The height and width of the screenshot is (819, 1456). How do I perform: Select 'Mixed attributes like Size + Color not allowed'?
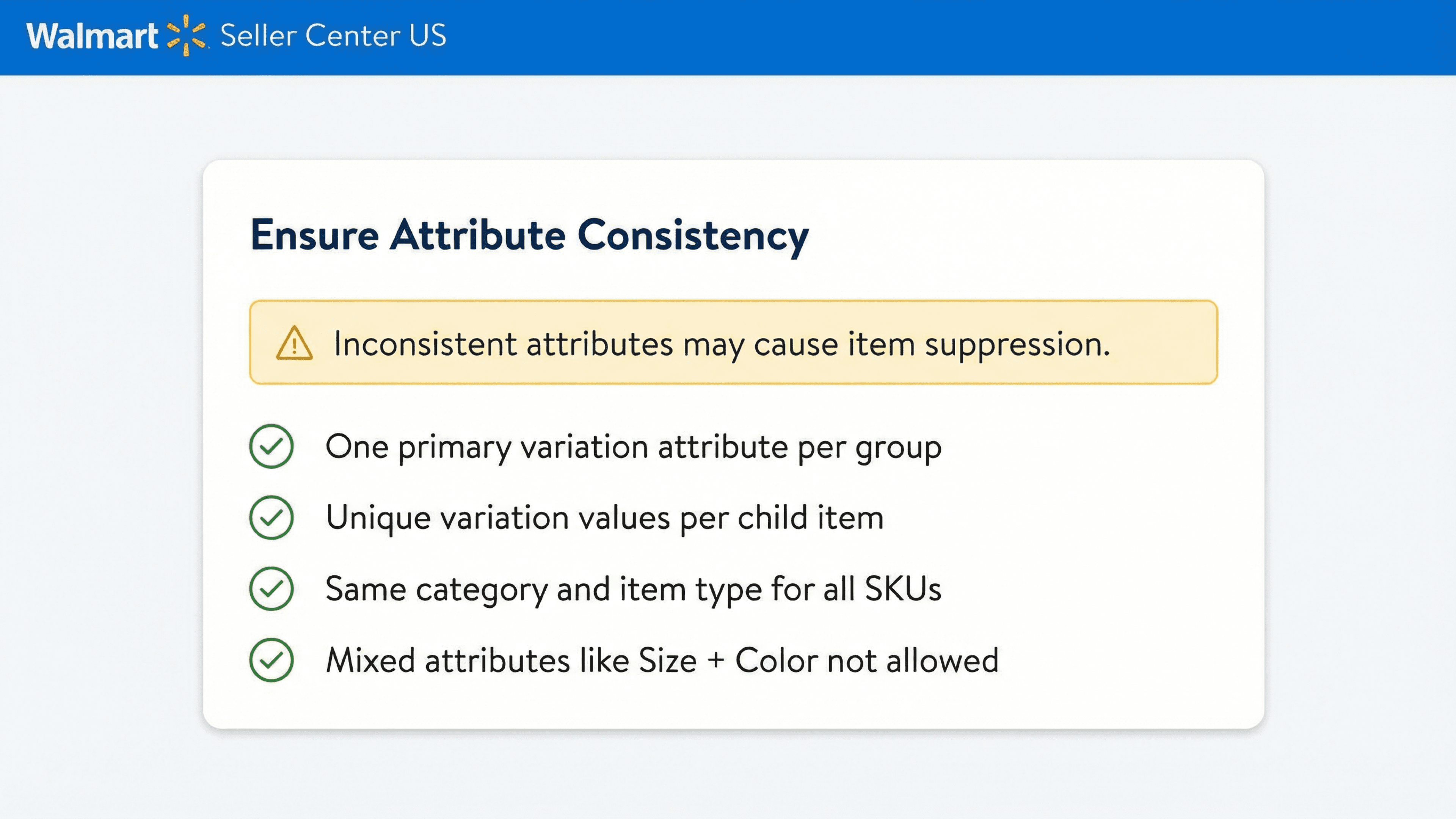click(x=662, y=660)
